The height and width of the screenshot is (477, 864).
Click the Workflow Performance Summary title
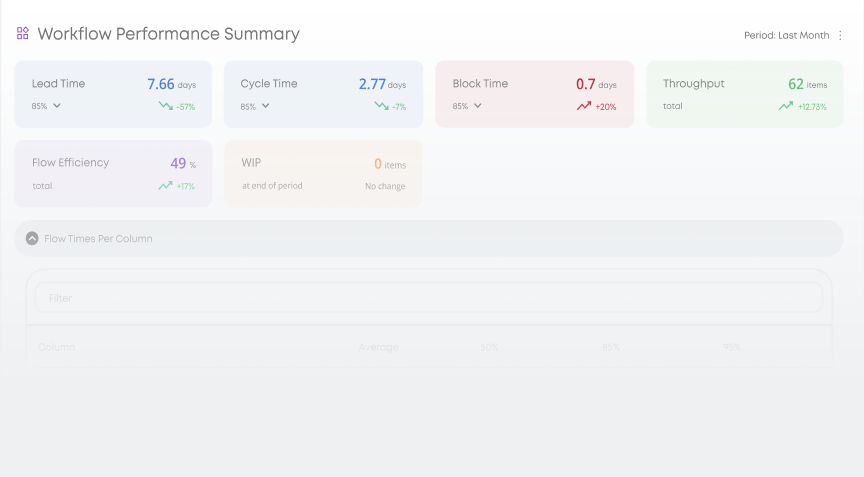pyautogui.click(x=168, y=34)
